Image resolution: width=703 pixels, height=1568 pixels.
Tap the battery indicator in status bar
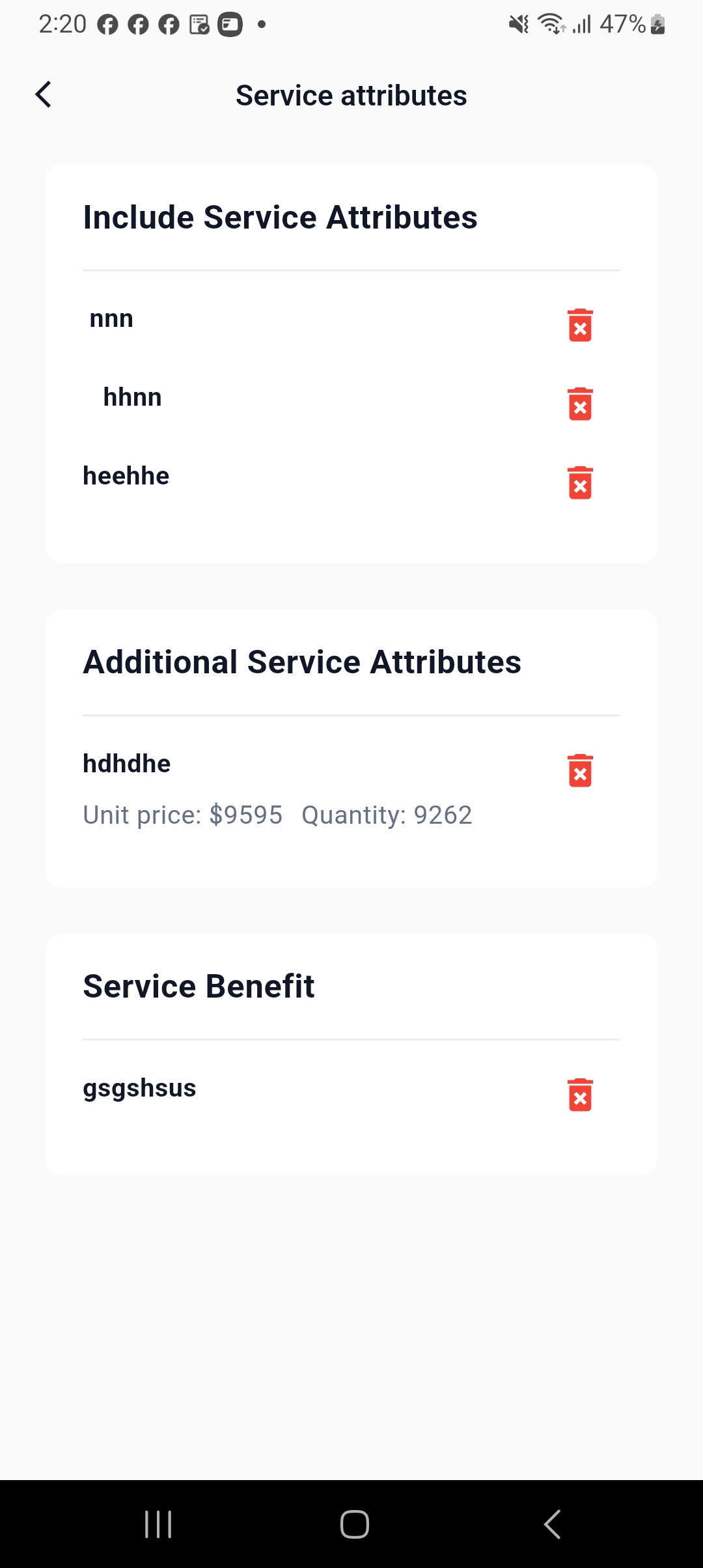click(657, 24)
